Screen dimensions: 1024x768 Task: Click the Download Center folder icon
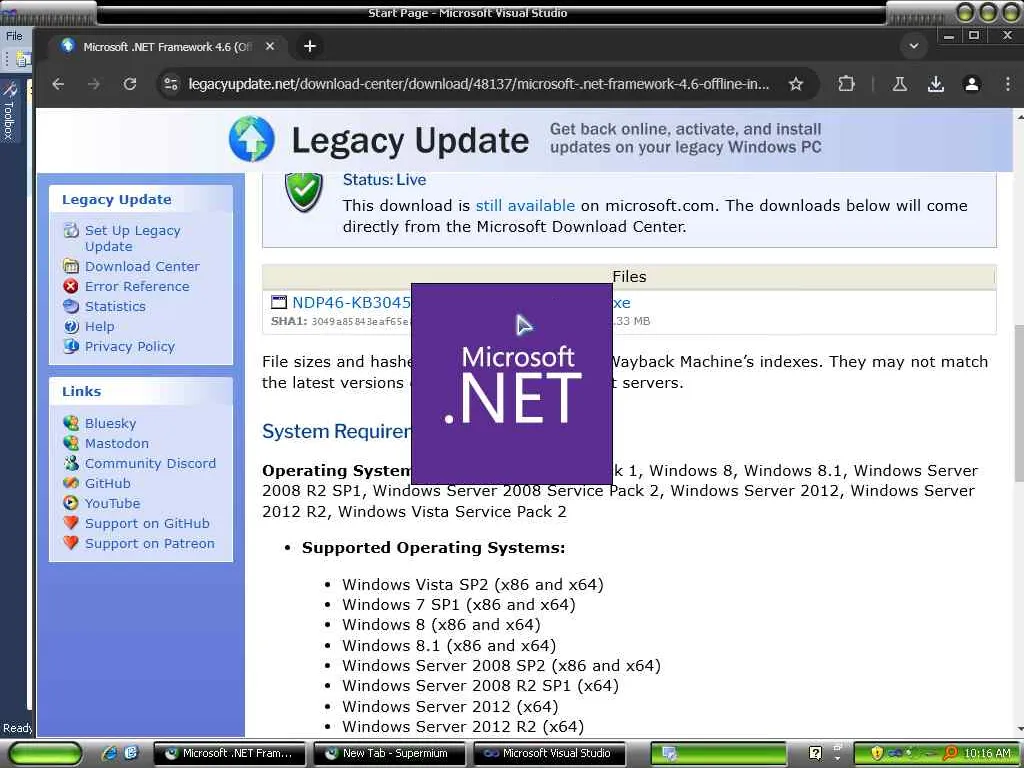tap(71, 266)
